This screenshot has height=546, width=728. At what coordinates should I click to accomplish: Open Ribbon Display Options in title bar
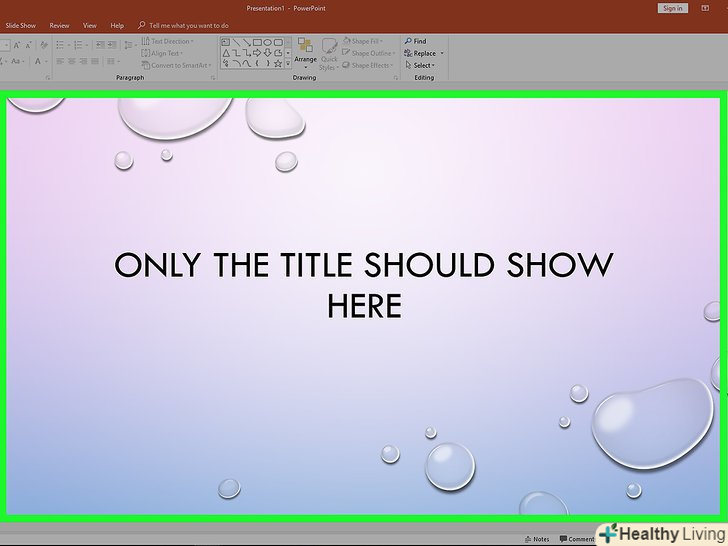coord(705,8)
